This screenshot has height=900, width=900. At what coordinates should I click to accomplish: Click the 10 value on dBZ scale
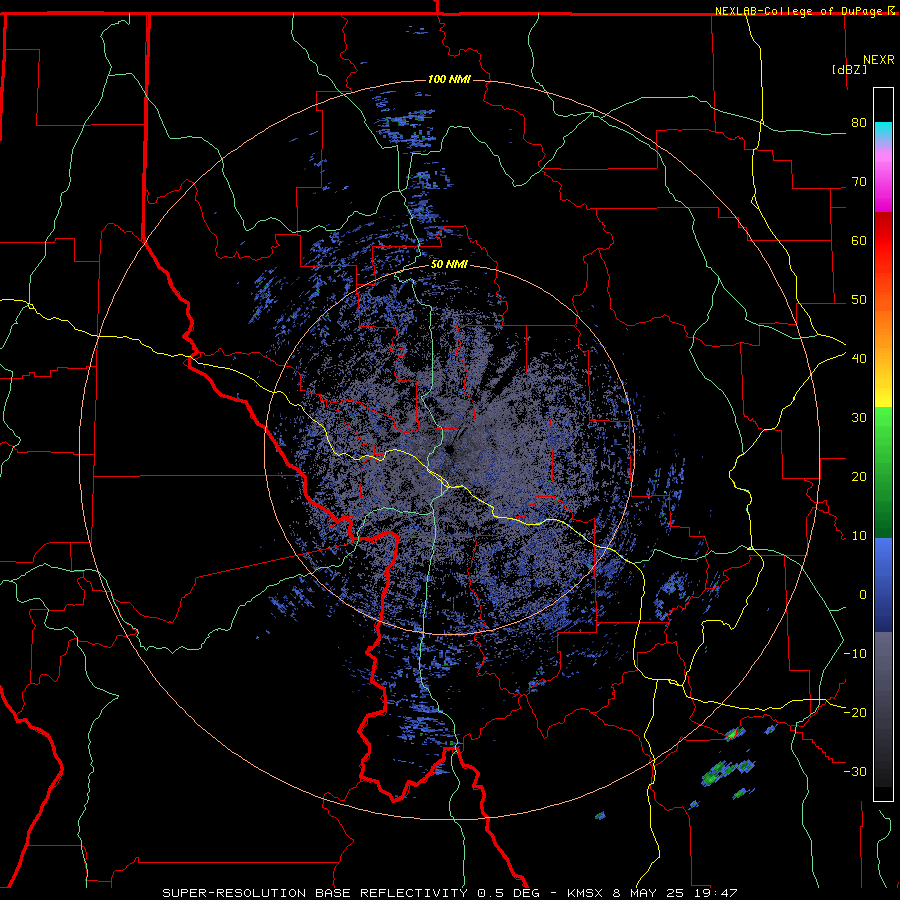click(x=859, y=536)
